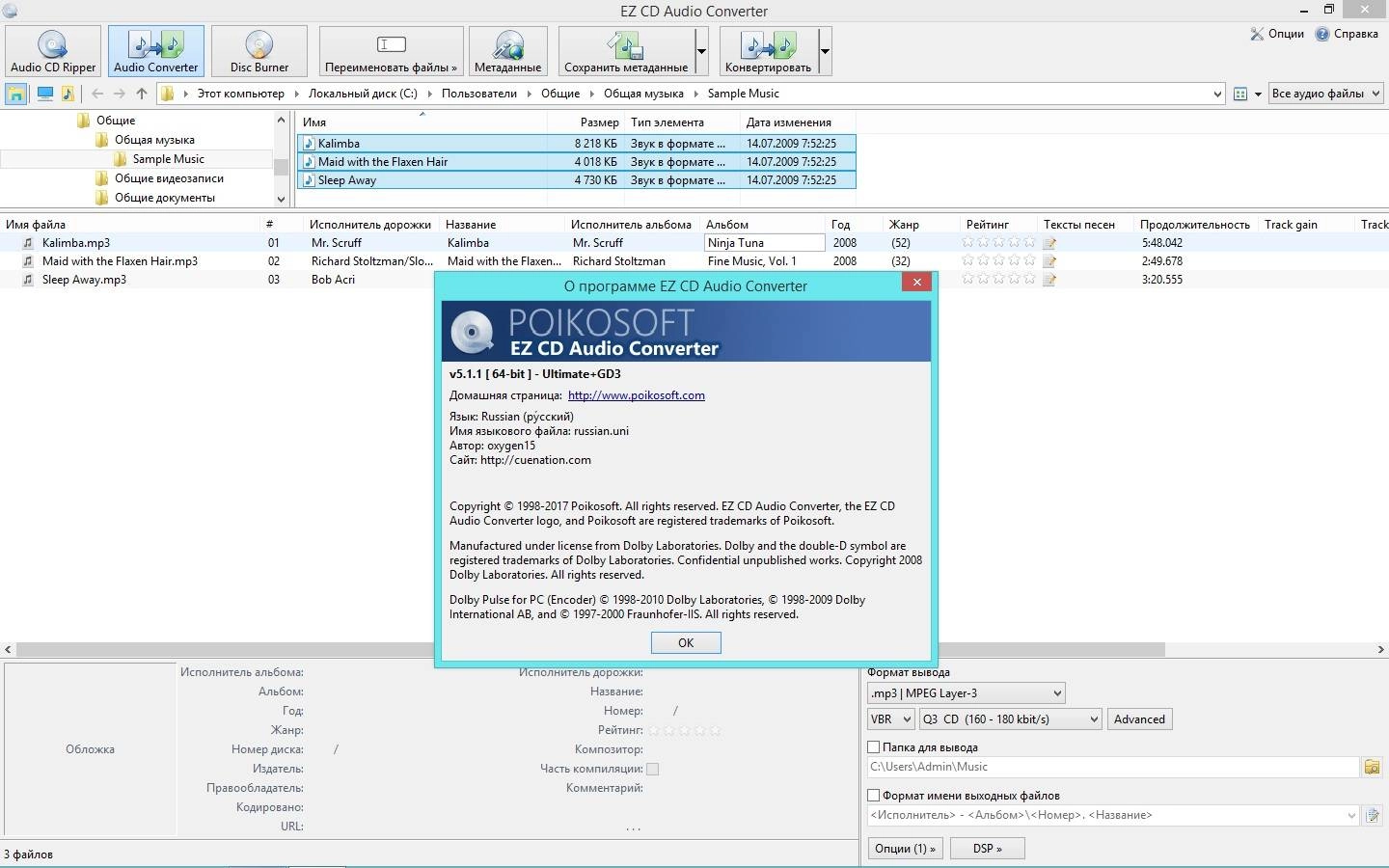Image resolution: width=1389 pixels, height=868 pixels.
Task: Select Sample Music folder in tree
Action: tap(168, 159)
